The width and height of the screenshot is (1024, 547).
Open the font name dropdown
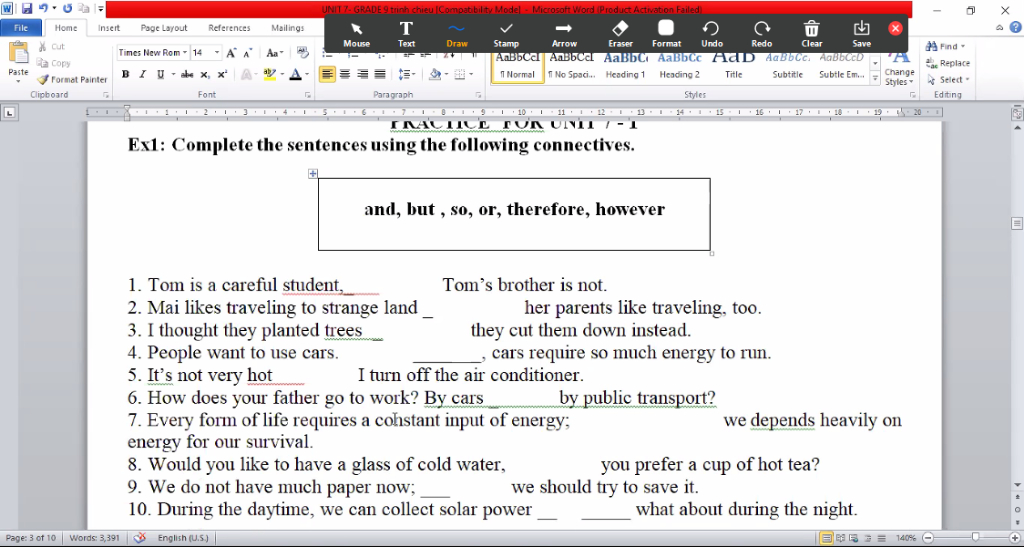pyautogui.click(x=185, y=53)
